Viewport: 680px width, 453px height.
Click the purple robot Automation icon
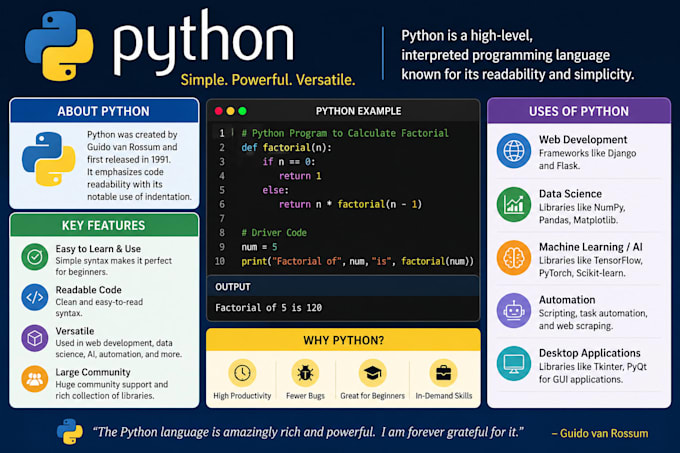514,311
